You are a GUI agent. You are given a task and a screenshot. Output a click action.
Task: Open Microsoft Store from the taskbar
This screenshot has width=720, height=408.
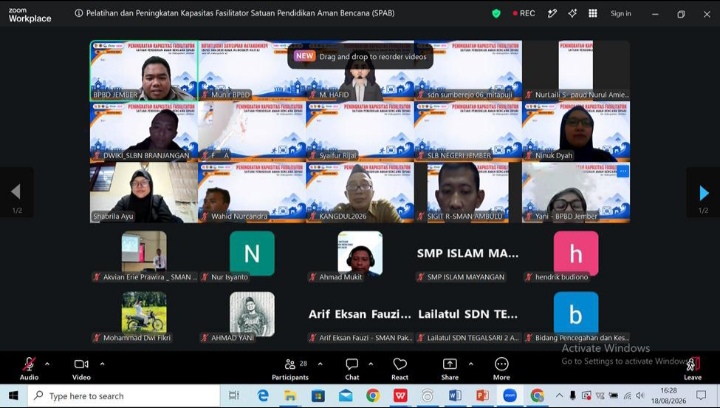(318, 396)
